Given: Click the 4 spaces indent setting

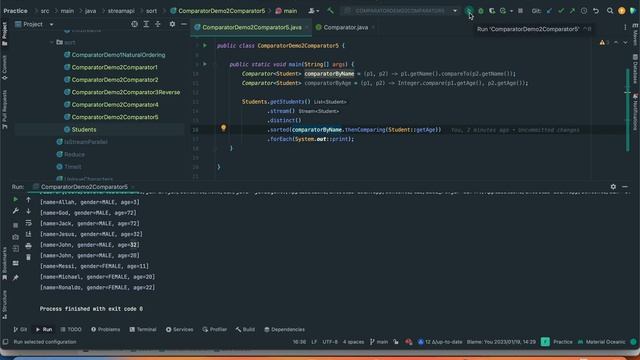Looking at the screenshot, I should point(353,342).
